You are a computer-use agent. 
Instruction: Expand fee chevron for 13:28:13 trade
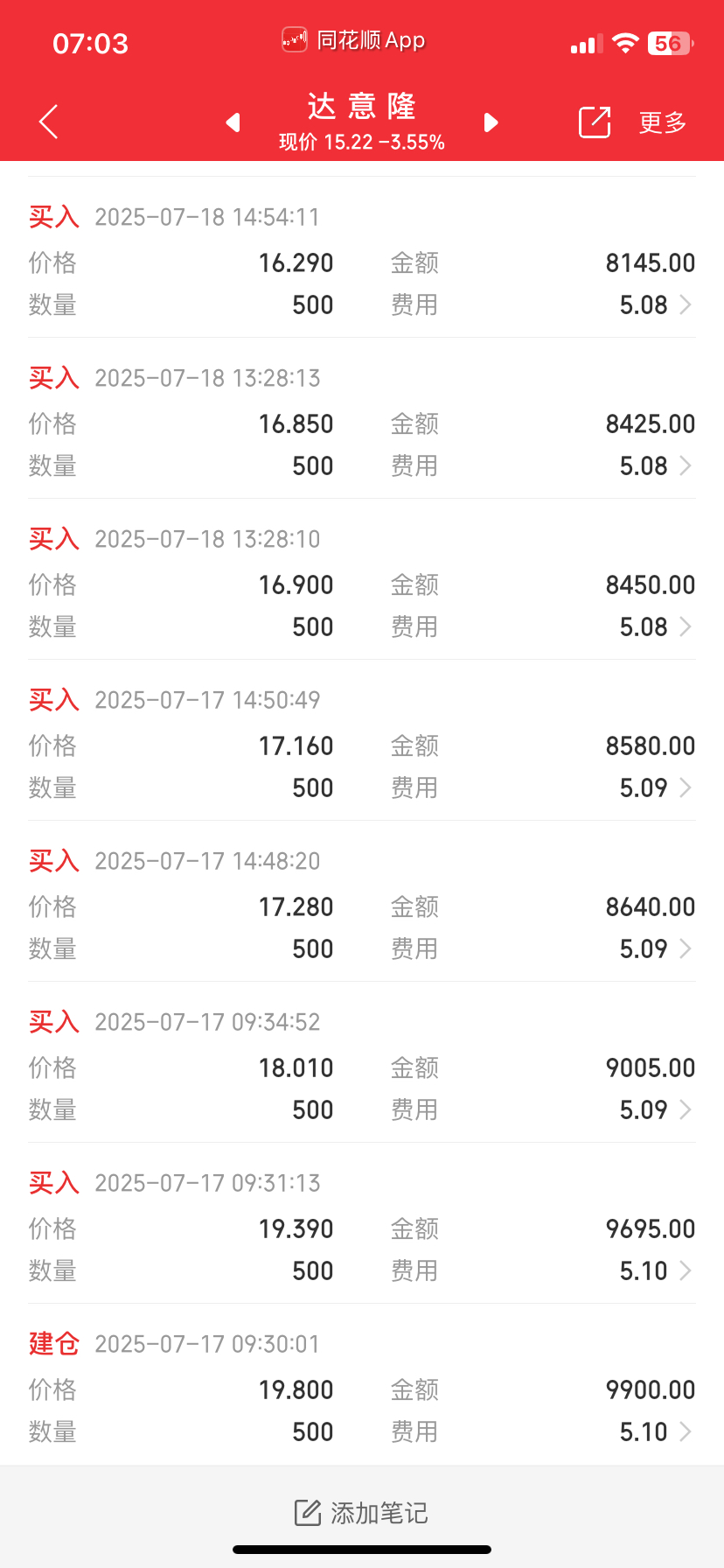686,465
